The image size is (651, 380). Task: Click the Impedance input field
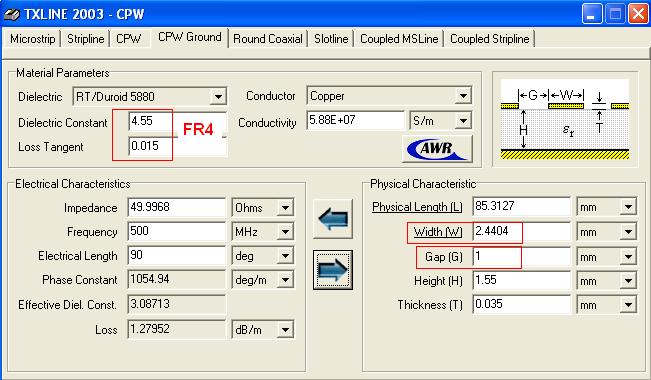coord(176,207)
